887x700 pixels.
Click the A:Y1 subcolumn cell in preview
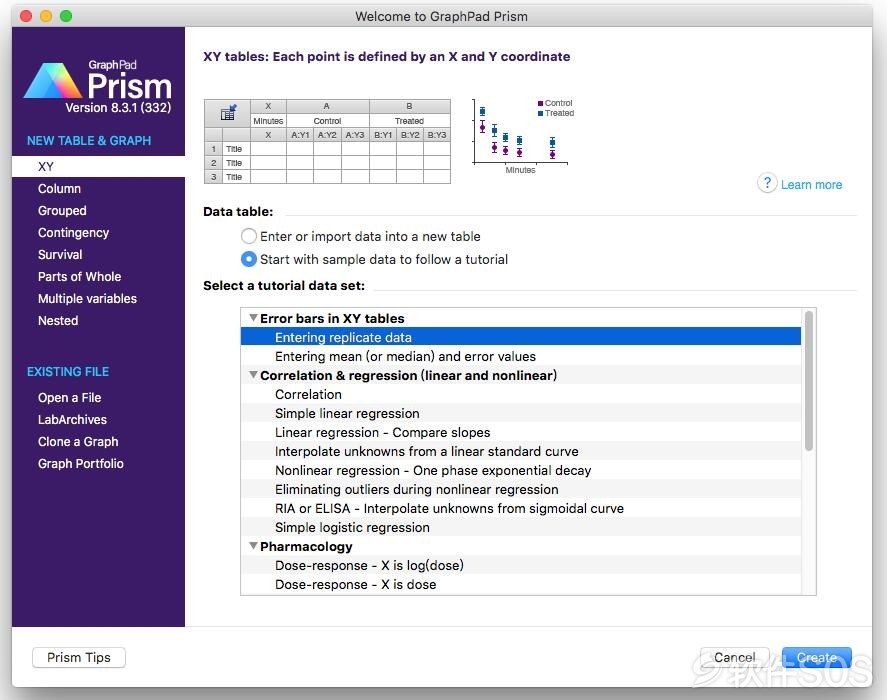[x=300, y=135]
